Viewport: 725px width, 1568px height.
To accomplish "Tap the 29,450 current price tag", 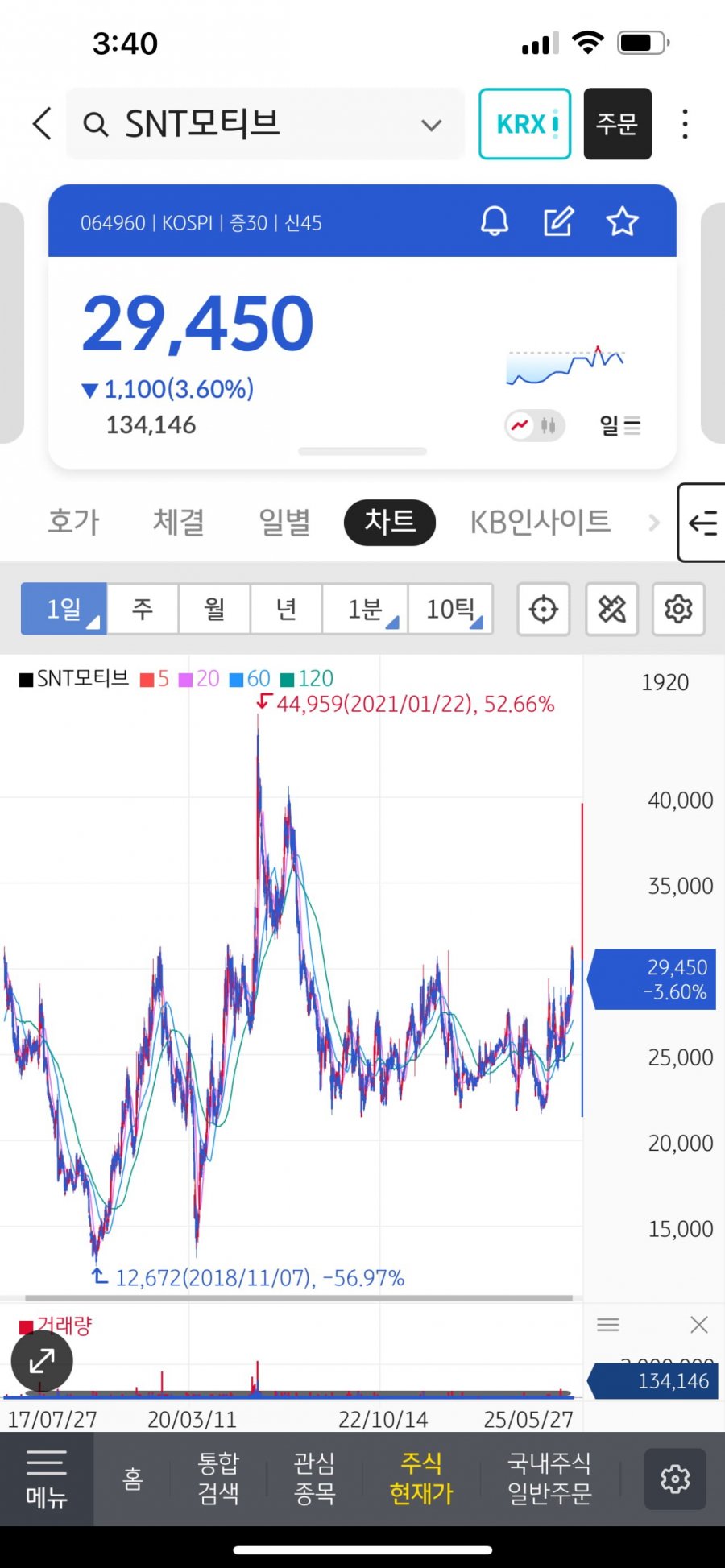I will point(652,979).
